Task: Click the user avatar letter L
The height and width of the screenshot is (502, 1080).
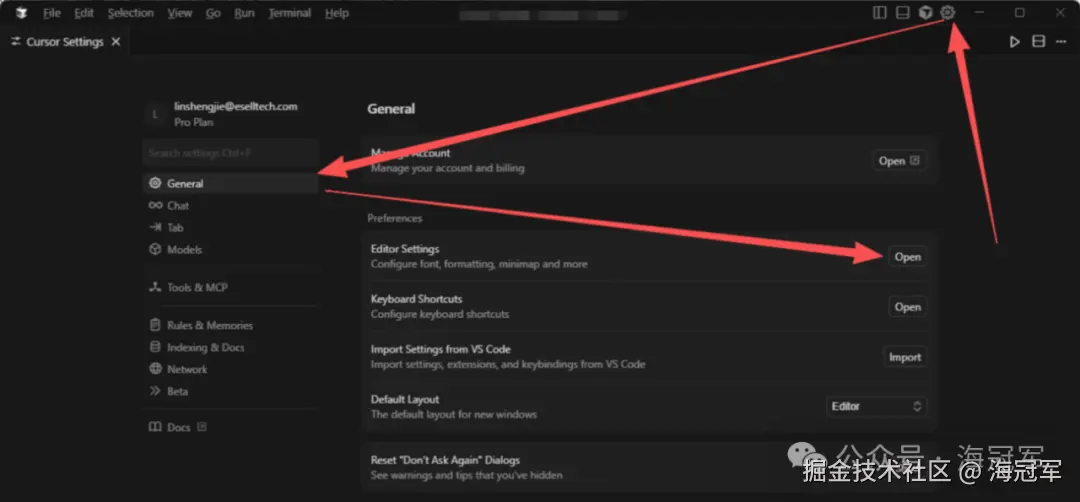Action: tap(155, 114)
